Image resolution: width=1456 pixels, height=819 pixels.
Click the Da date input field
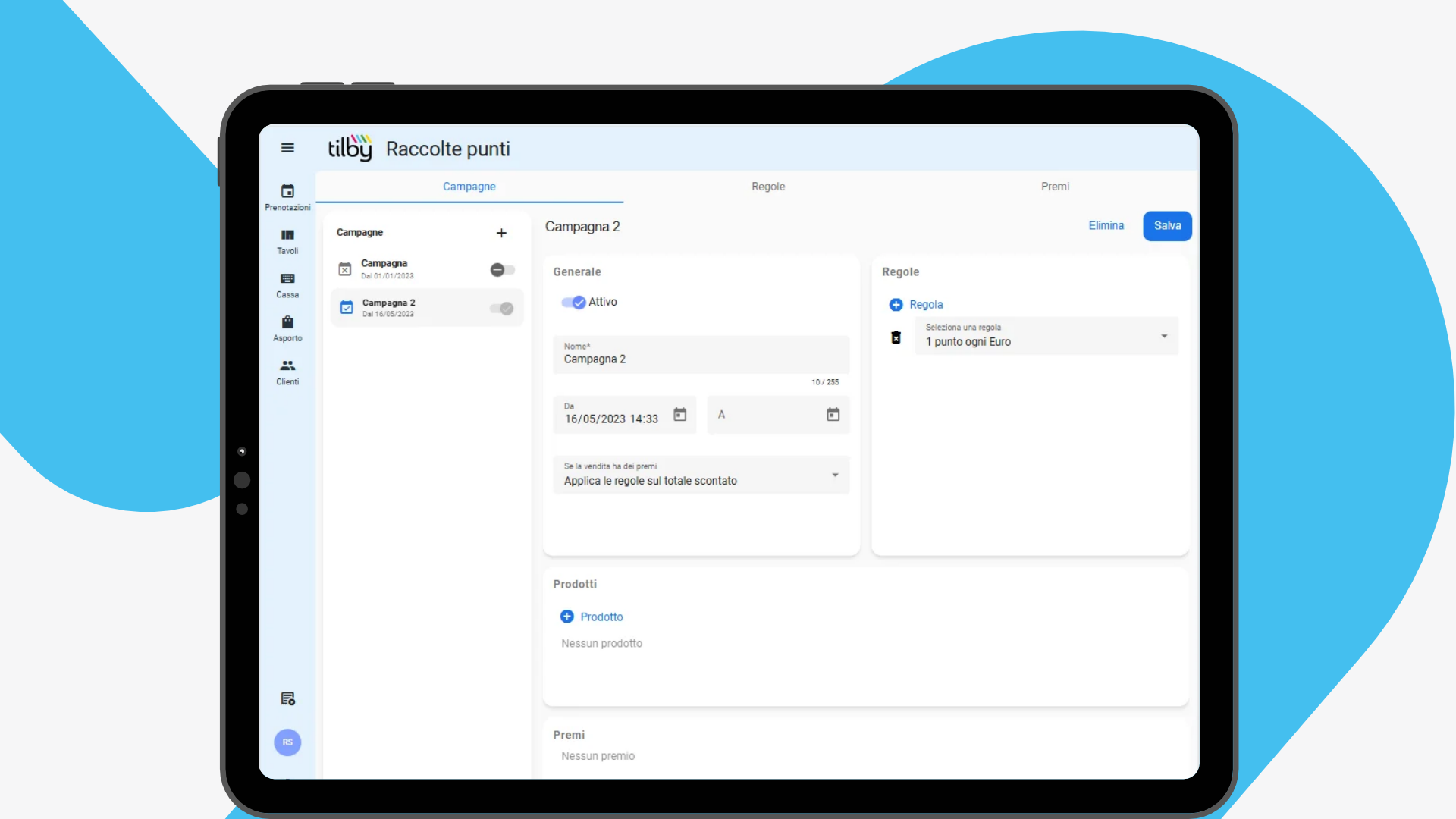pos(624,415)
